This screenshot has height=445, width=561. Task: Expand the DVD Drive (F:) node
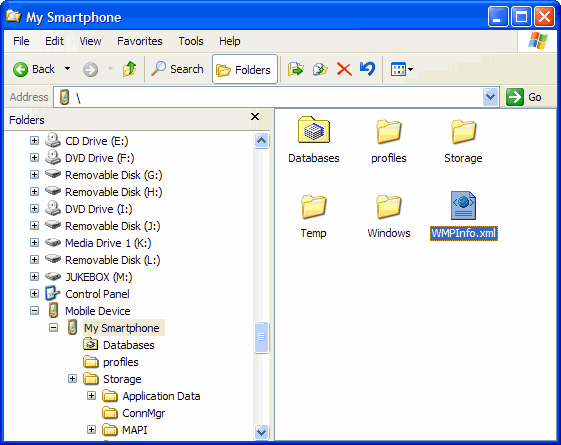click(x=34, y=158)
